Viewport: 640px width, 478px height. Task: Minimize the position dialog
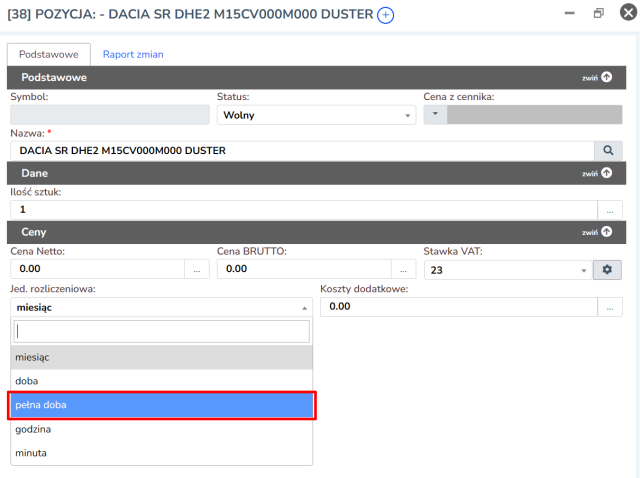(569, 13)
